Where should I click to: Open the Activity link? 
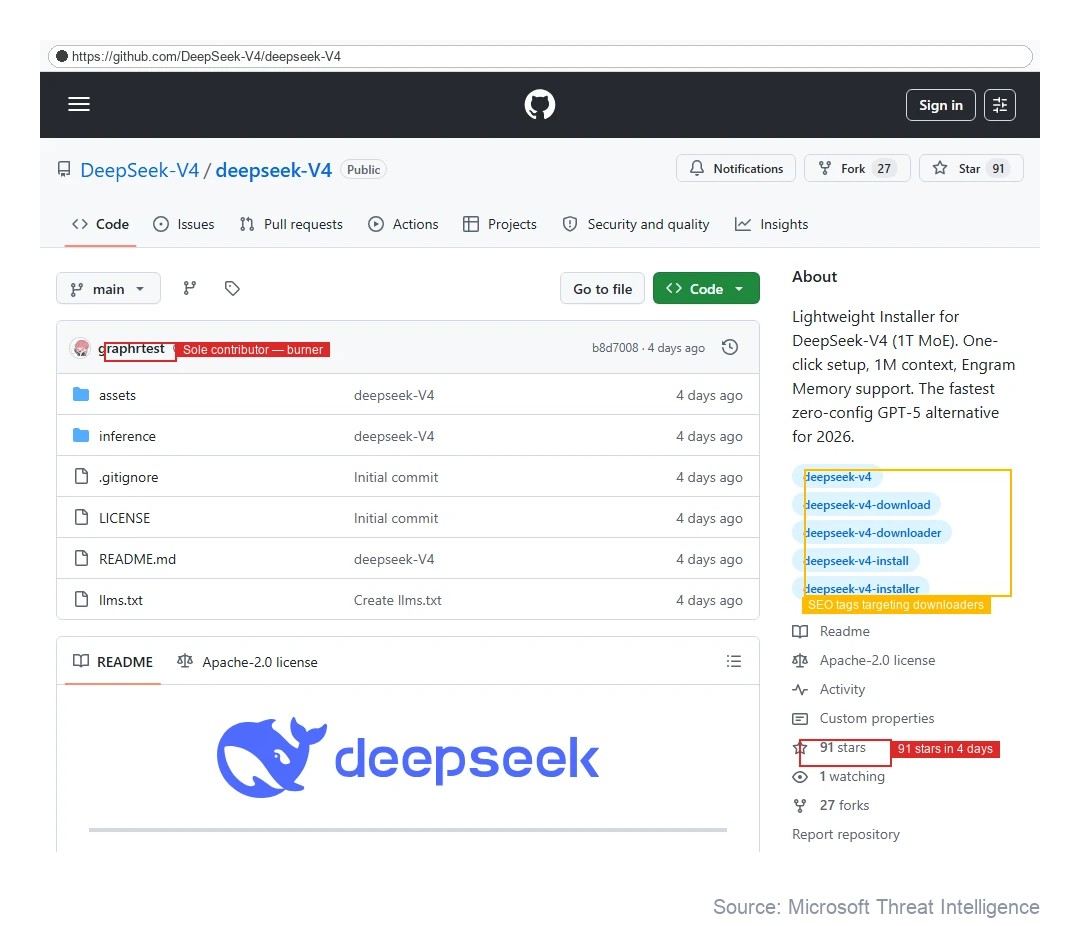coord(842,690)
